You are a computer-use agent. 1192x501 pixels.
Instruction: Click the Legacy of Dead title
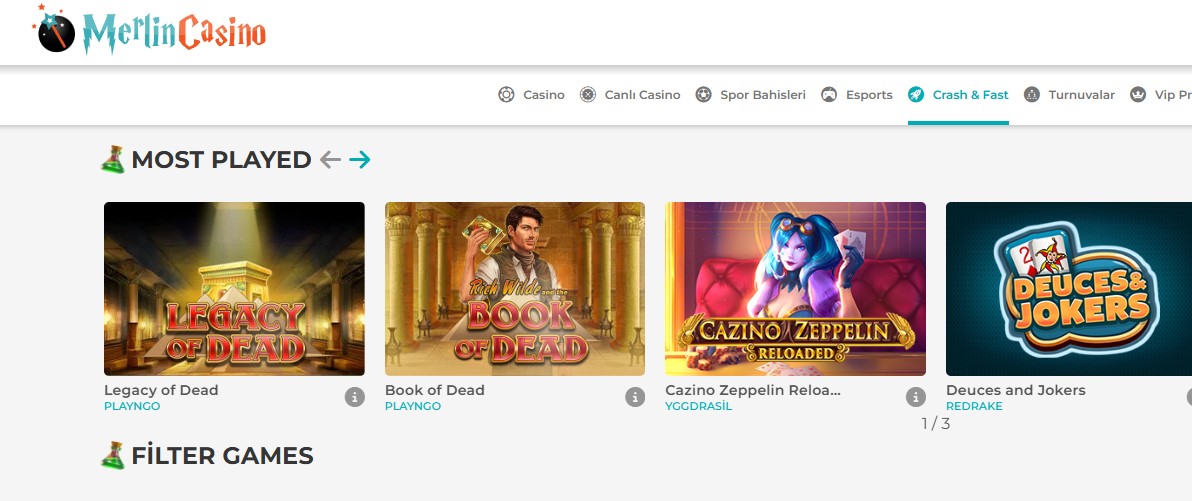(x=161, y=390)
